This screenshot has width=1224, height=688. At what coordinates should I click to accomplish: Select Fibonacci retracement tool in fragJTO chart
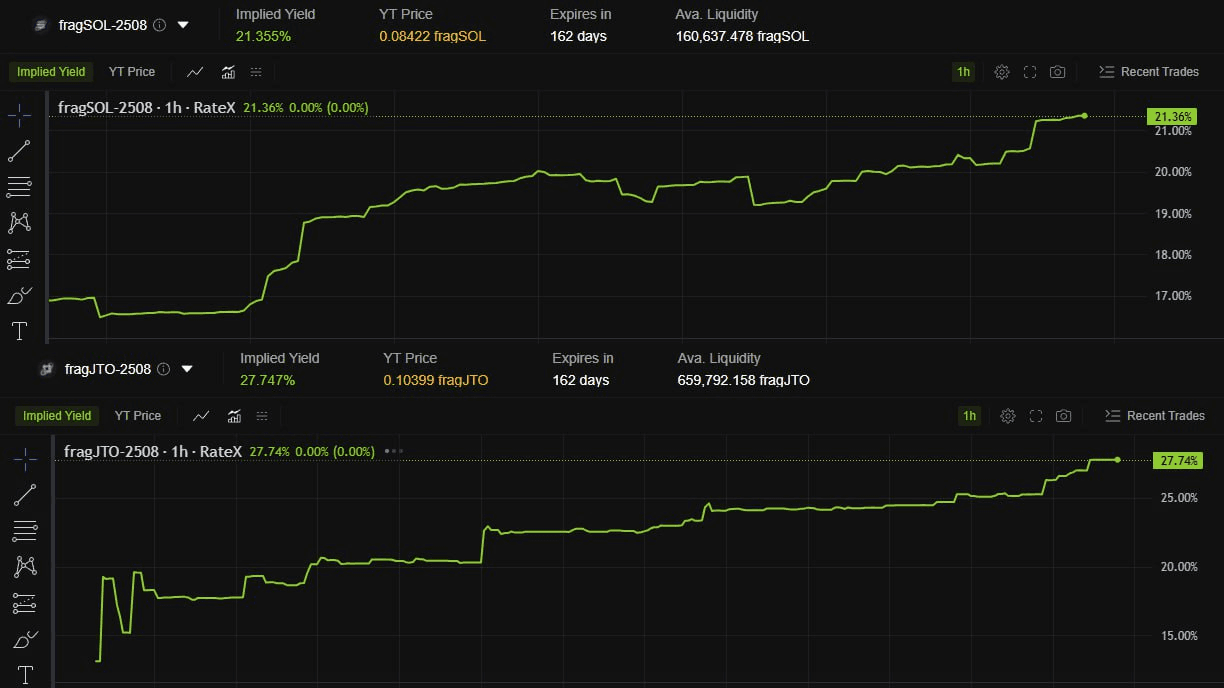[x=25, y=530]
